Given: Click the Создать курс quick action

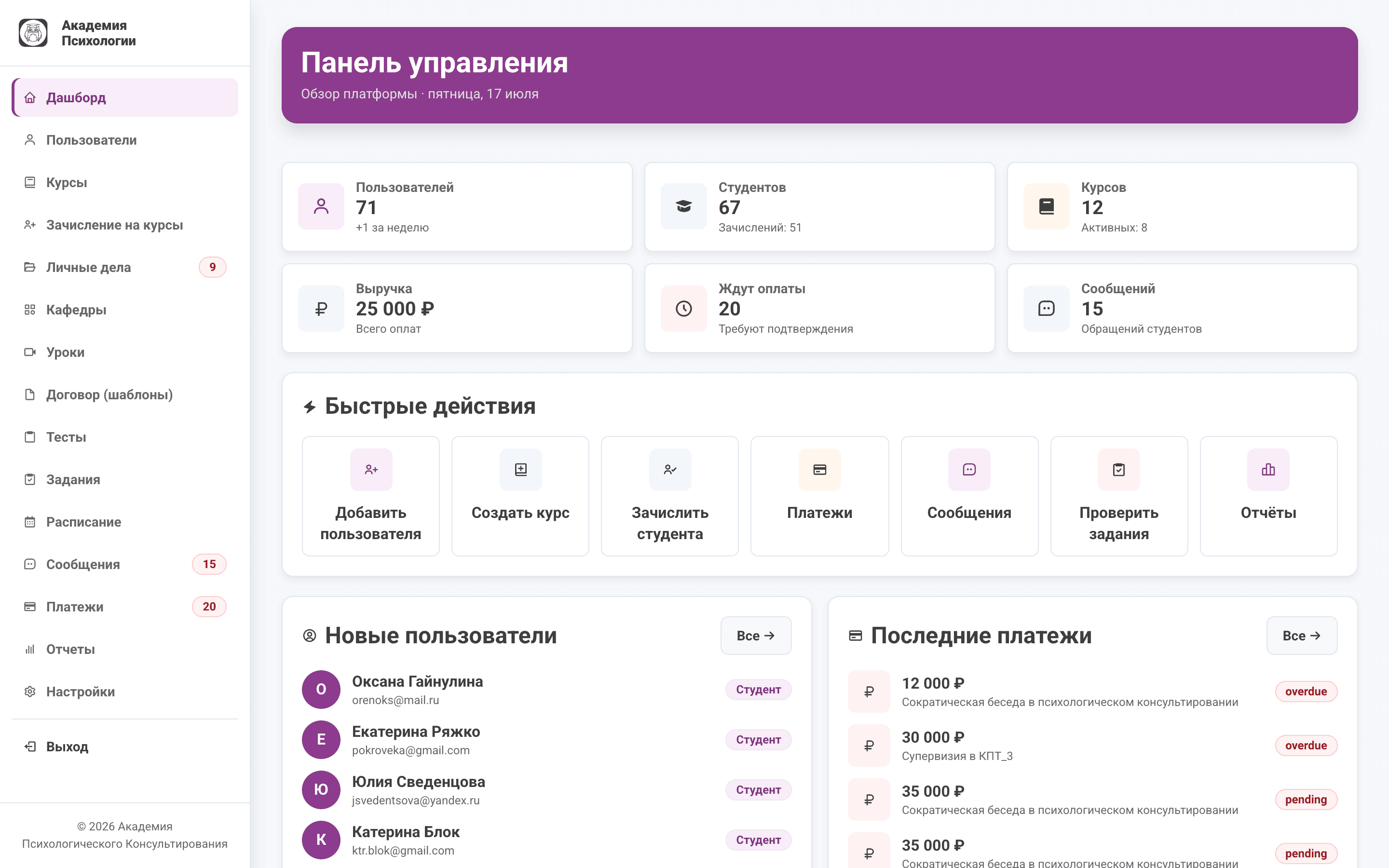Looking at the screenshot, I should point(520,496).
